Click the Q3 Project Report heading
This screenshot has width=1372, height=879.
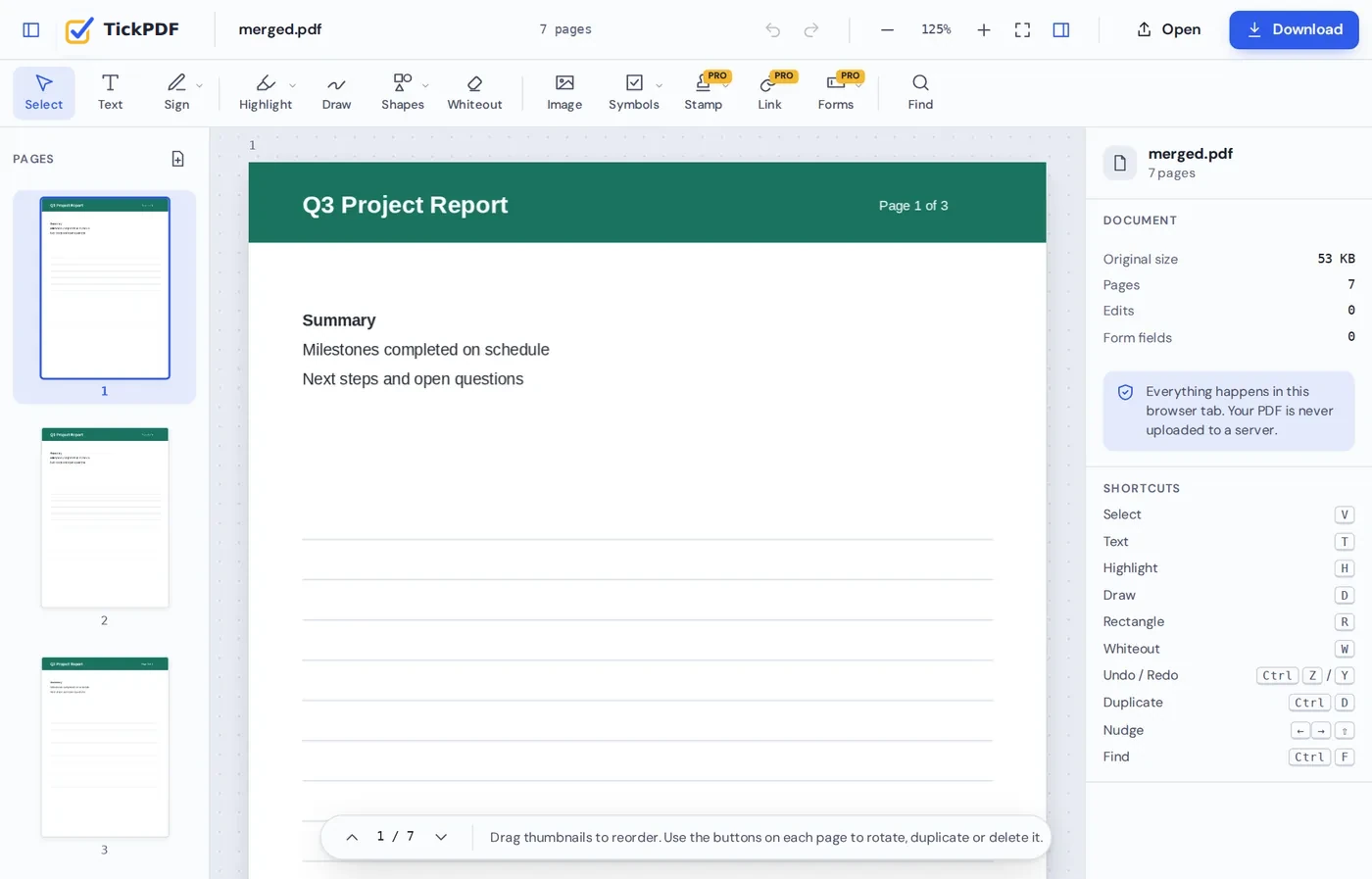(405, 205)
